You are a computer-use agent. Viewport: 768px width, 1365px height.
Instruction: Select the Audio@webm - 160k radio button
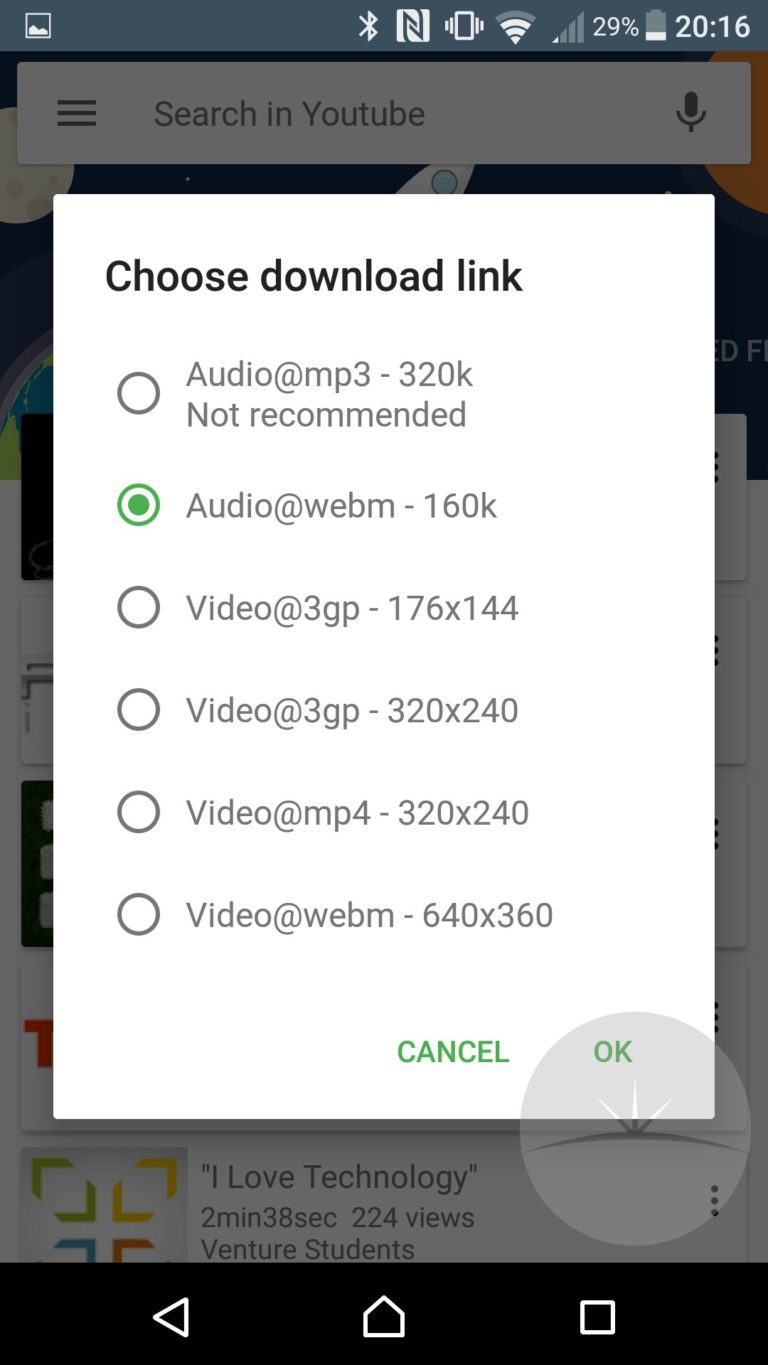click(138, 505)
